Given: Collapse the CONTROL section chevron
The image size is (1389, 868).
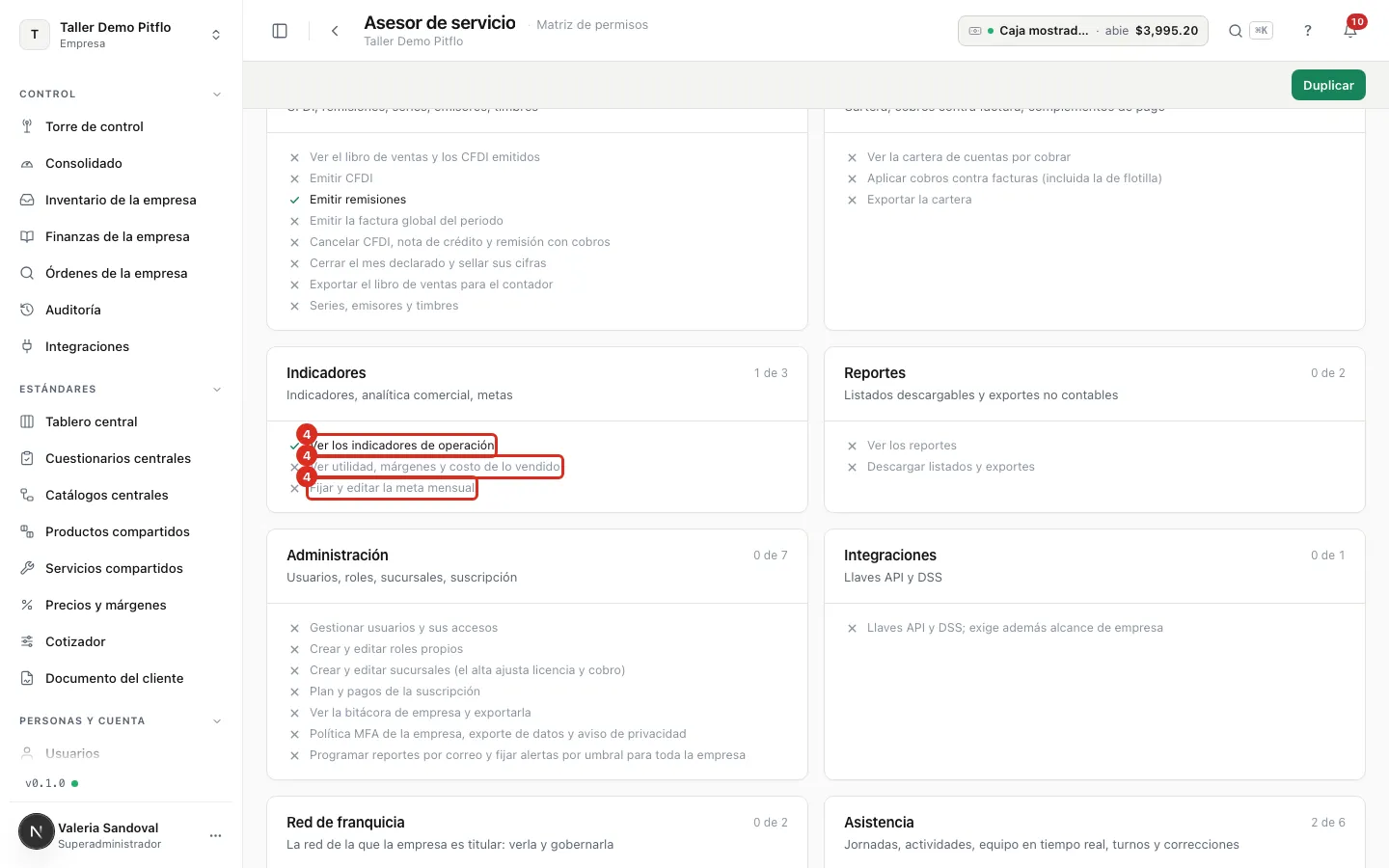Looking at the screenshot, I should click(x=217, y=95).
